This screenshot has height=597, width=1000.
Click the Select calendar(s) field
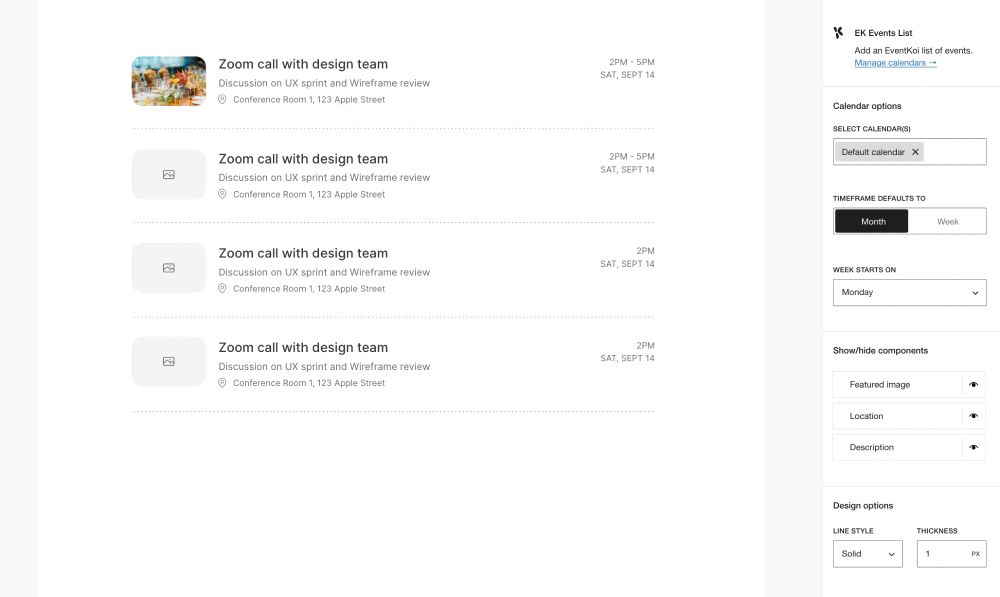950,151
